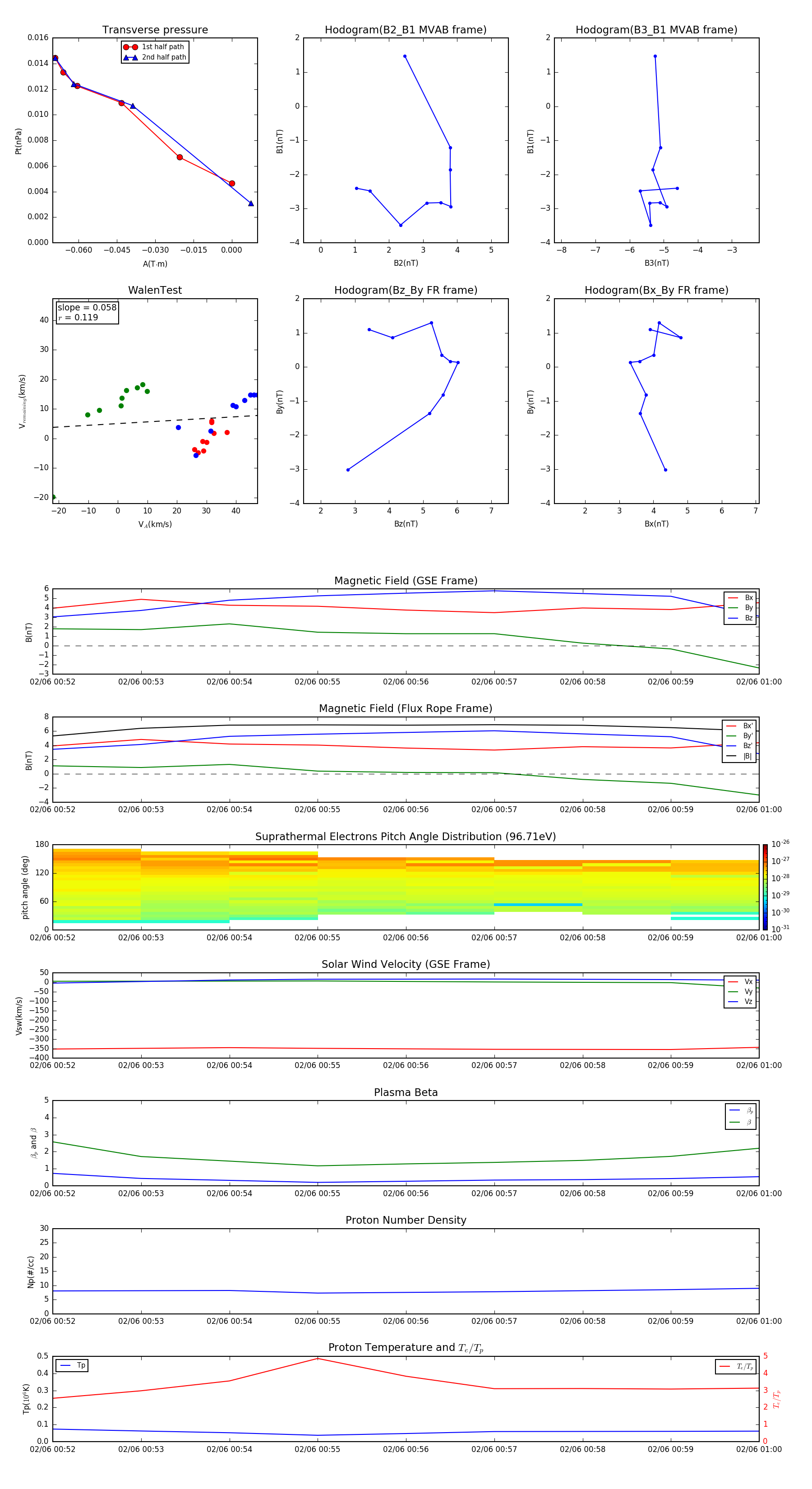The width and height of the screenshot is (812, 1489).
Task: Click the 'pitch angle (deg)' axis label
Action: [x=25, y=887]
